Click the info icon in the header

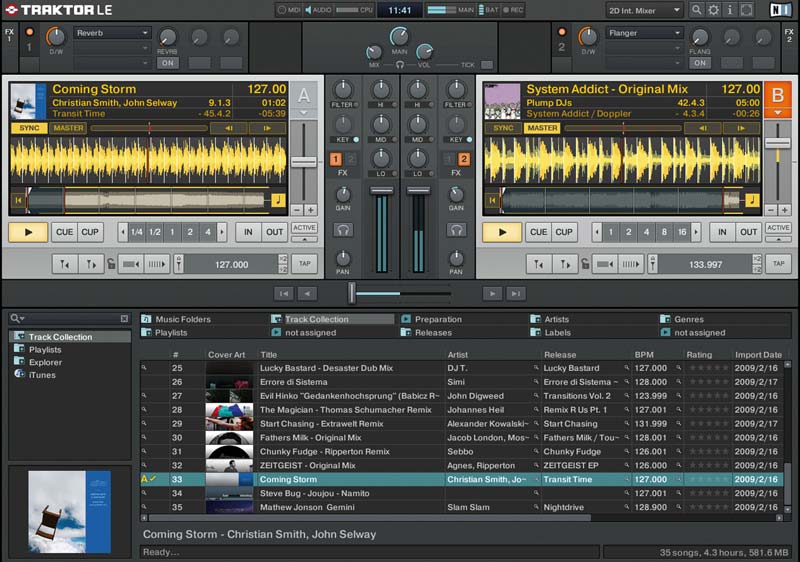coord(730,10)
